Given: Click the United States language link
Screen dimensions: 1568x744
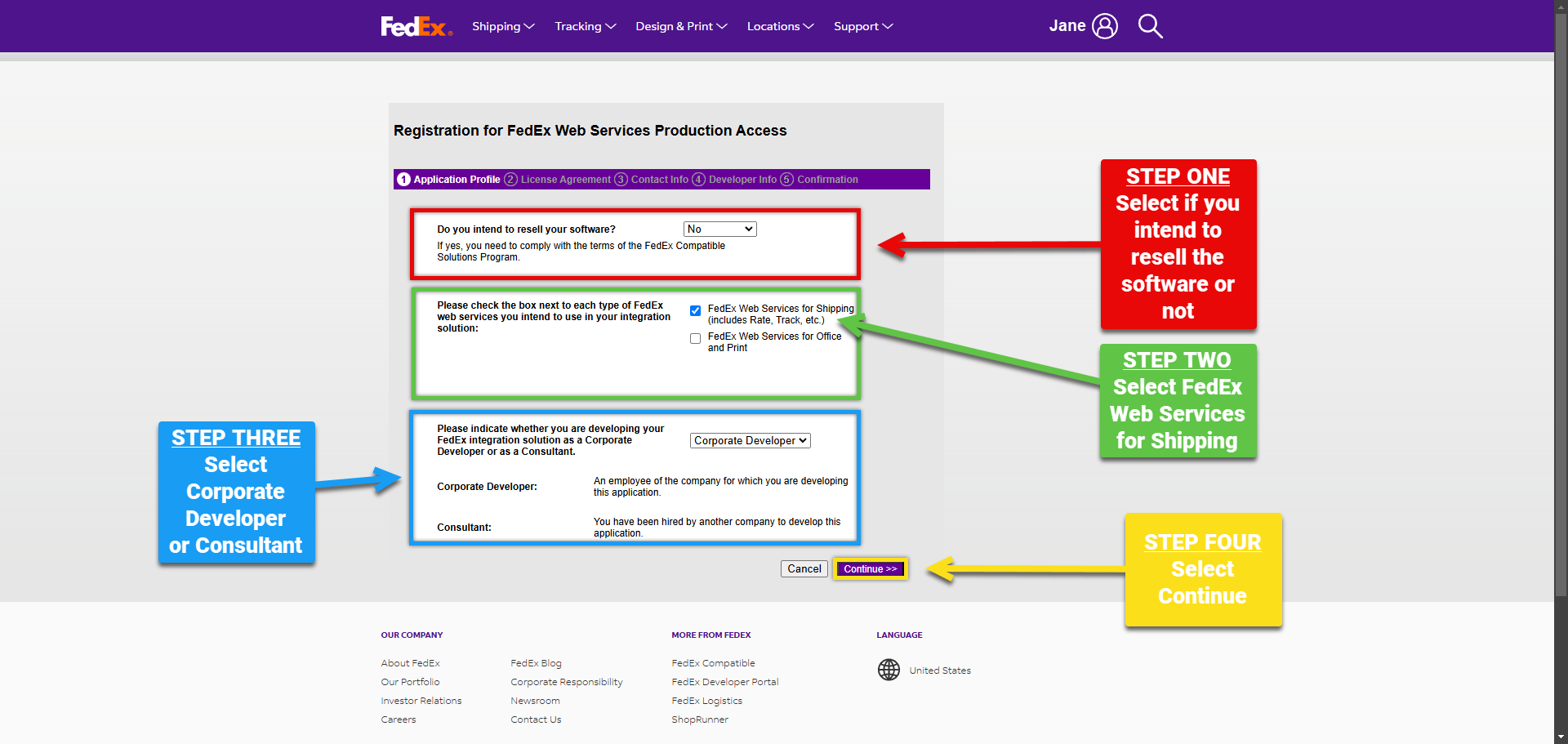Looking at the screenshot, I should (940, 670).
